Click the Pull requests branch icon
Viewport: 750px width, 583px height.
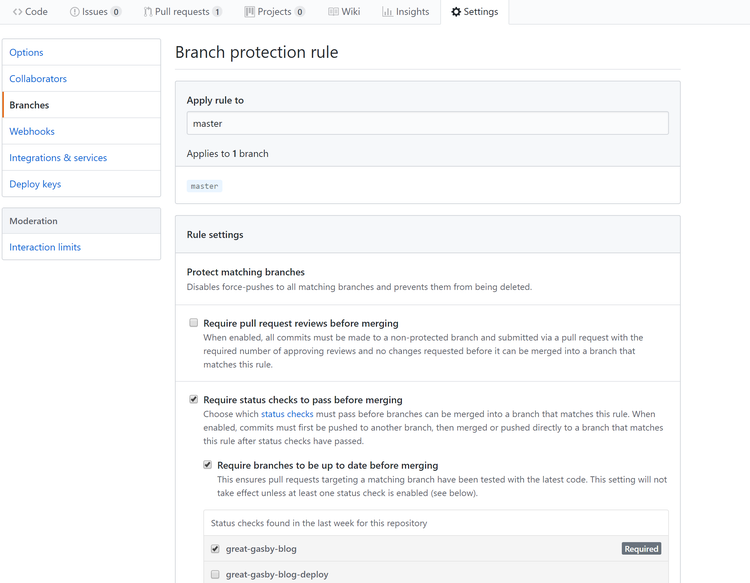point(148,12)
